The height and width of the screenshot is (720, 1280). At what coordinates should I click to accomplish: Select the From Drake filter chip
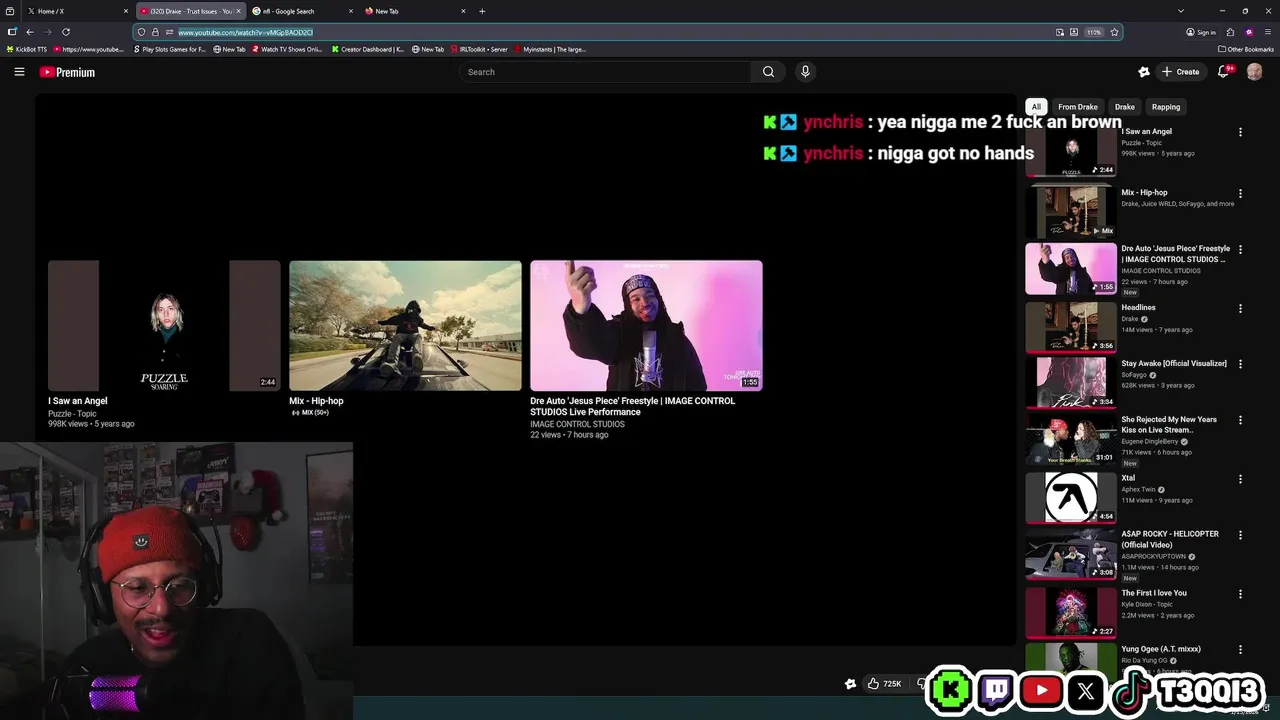(1078, 107)
